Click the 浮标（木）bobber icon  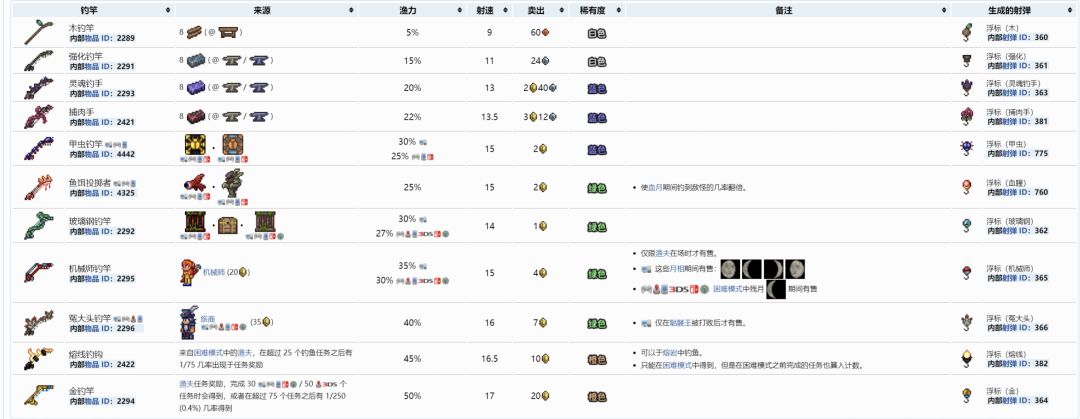coord(966,32)
